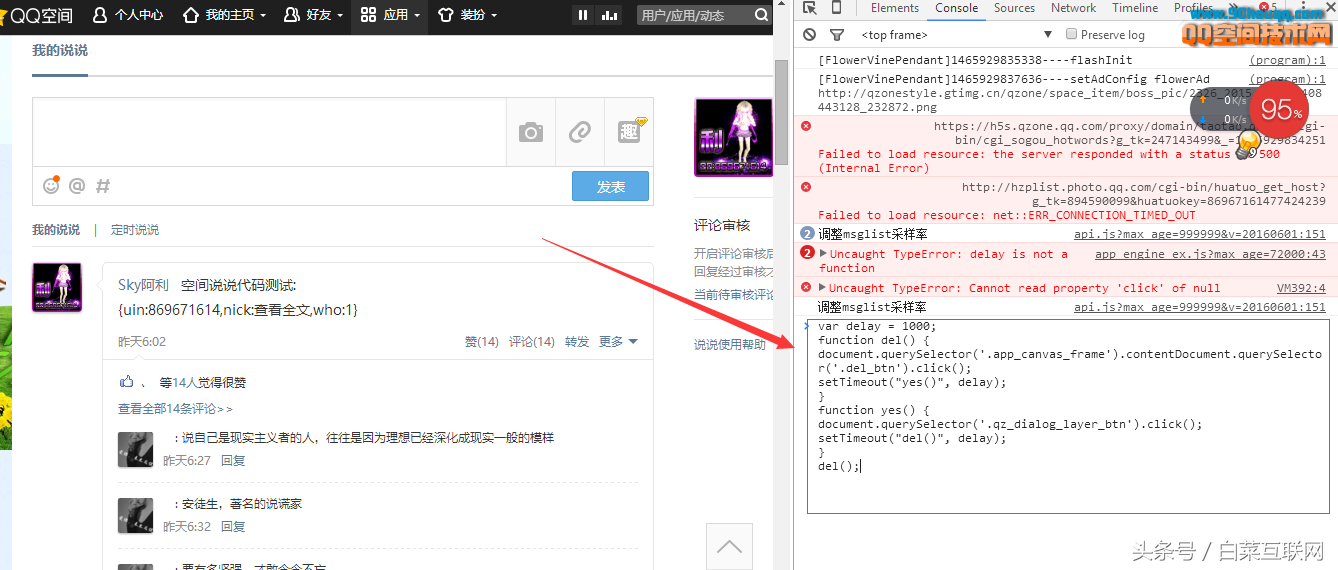Click the 赞(14) like link
The image size is (1338, 570).
(482, 342)
